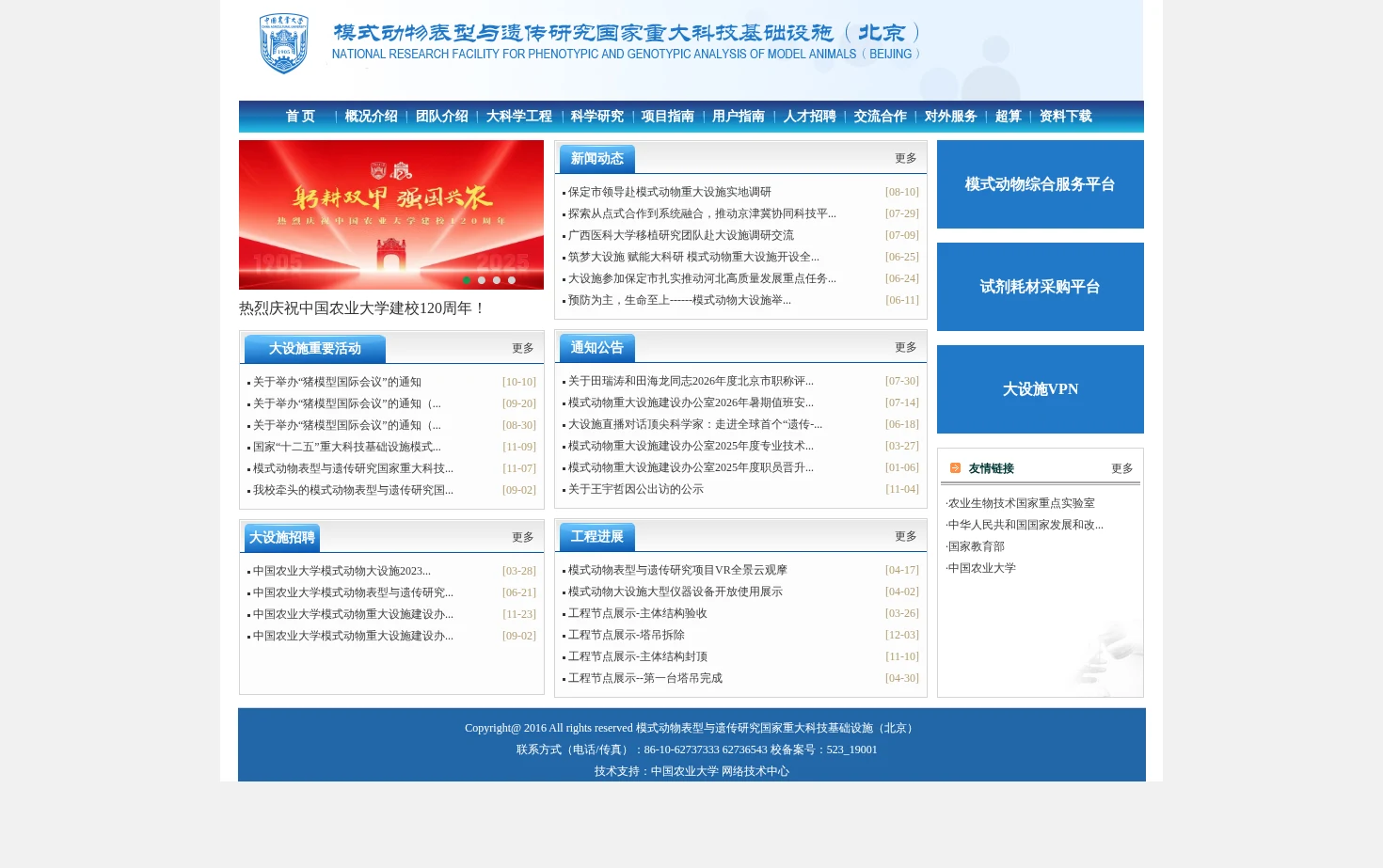Click 更多 in the 通知公告 section
The image size is (1383, 868).
(x=905, y=348)
